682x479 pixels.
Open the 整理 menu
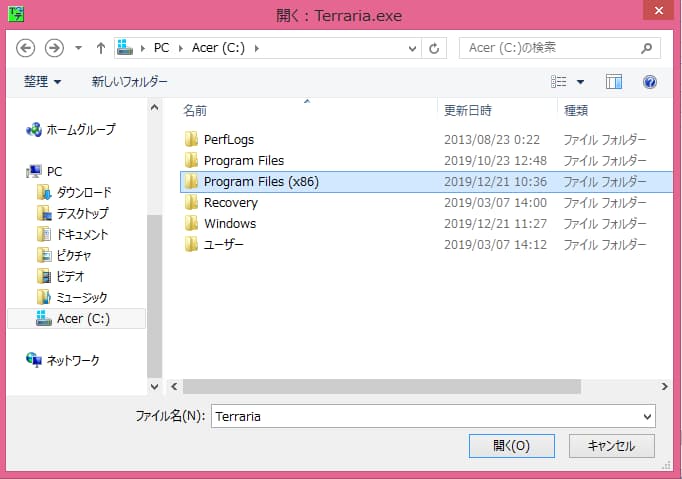pos(42,82)
